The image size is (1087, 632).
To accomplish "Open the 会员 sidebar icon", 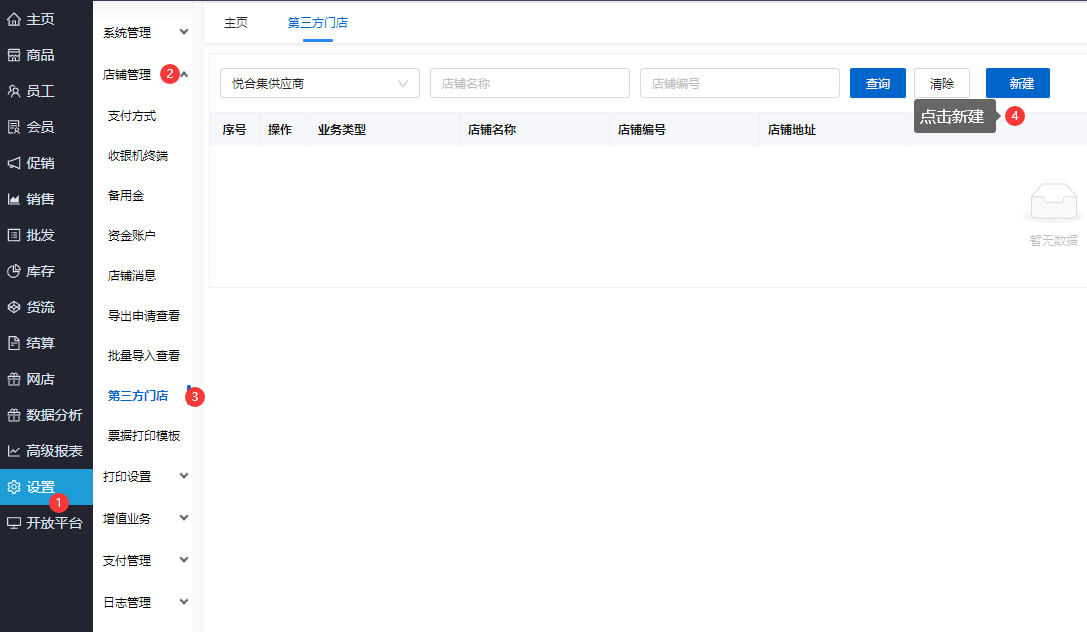I will [x=14, y=128].
